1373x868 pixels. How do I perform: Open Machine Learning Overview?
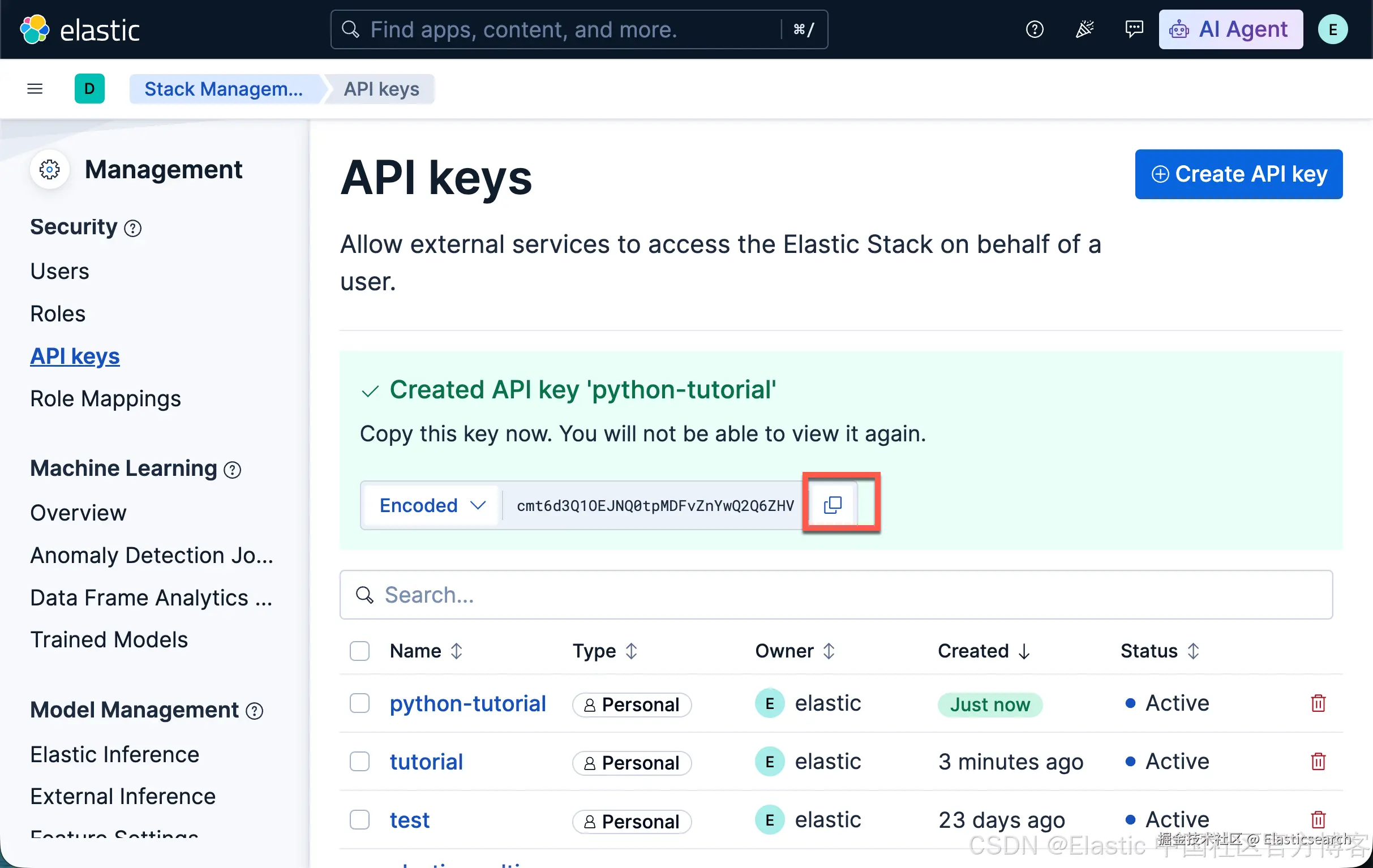(78, 513)
